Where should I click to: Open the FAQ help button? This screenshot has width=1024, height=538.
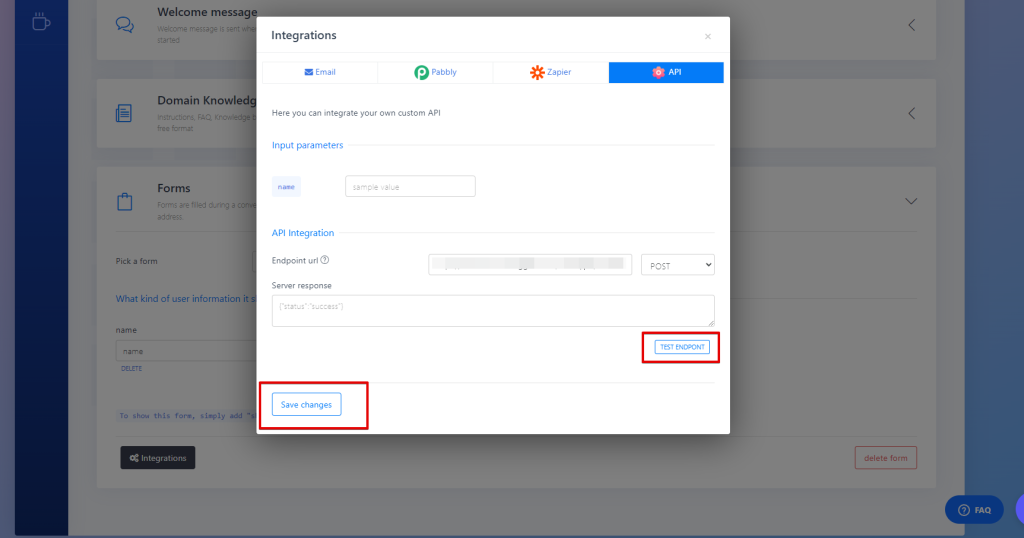[975, 510]
